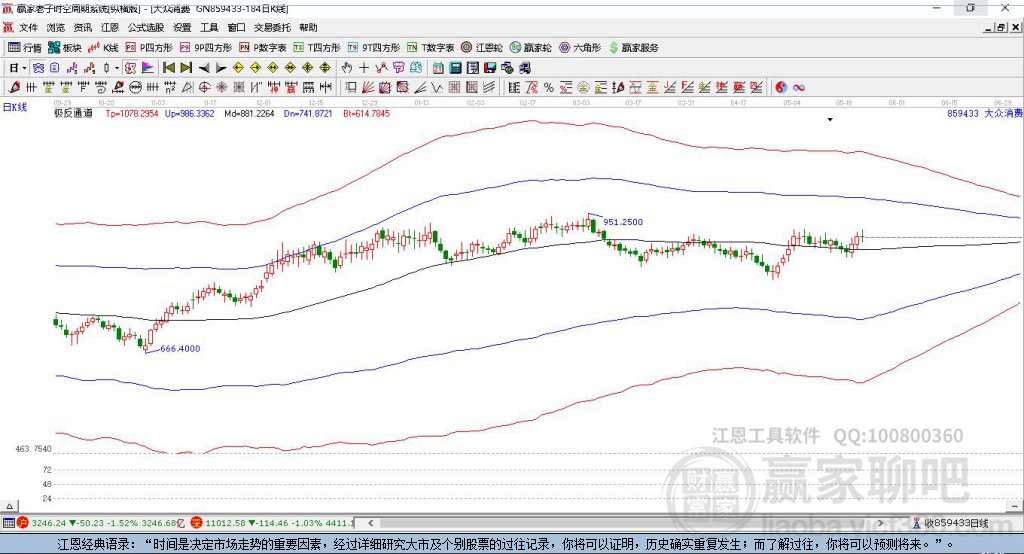Open the 江恩轮 Gann wheel

pos(482,48)
